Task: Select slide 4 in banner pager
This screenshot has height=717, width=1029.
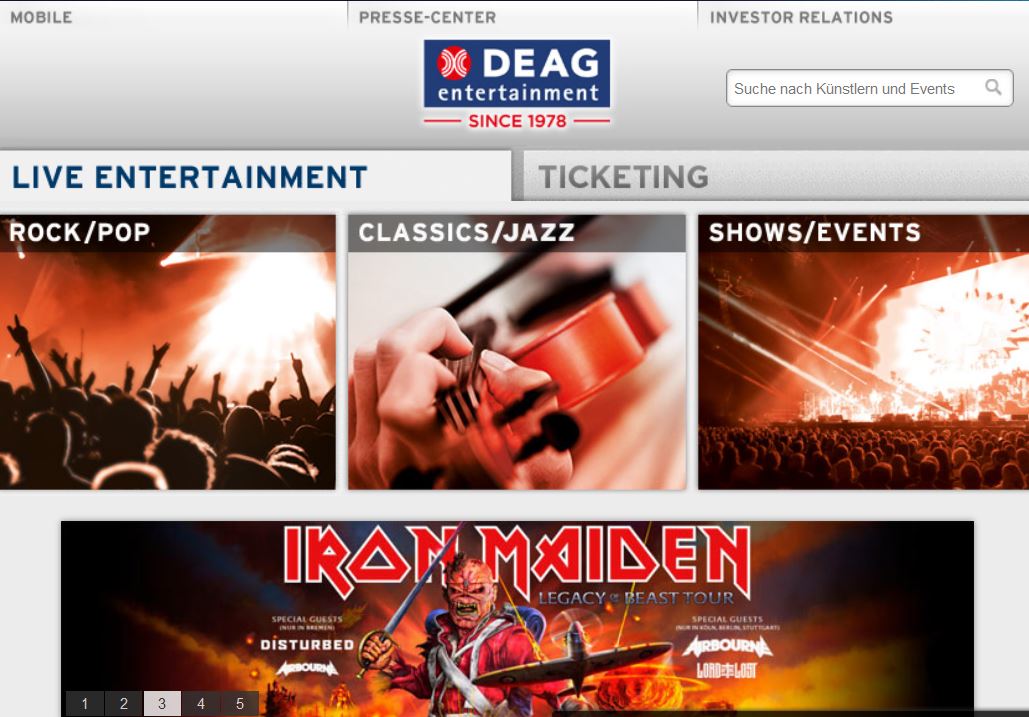Action: pos(201,704)
